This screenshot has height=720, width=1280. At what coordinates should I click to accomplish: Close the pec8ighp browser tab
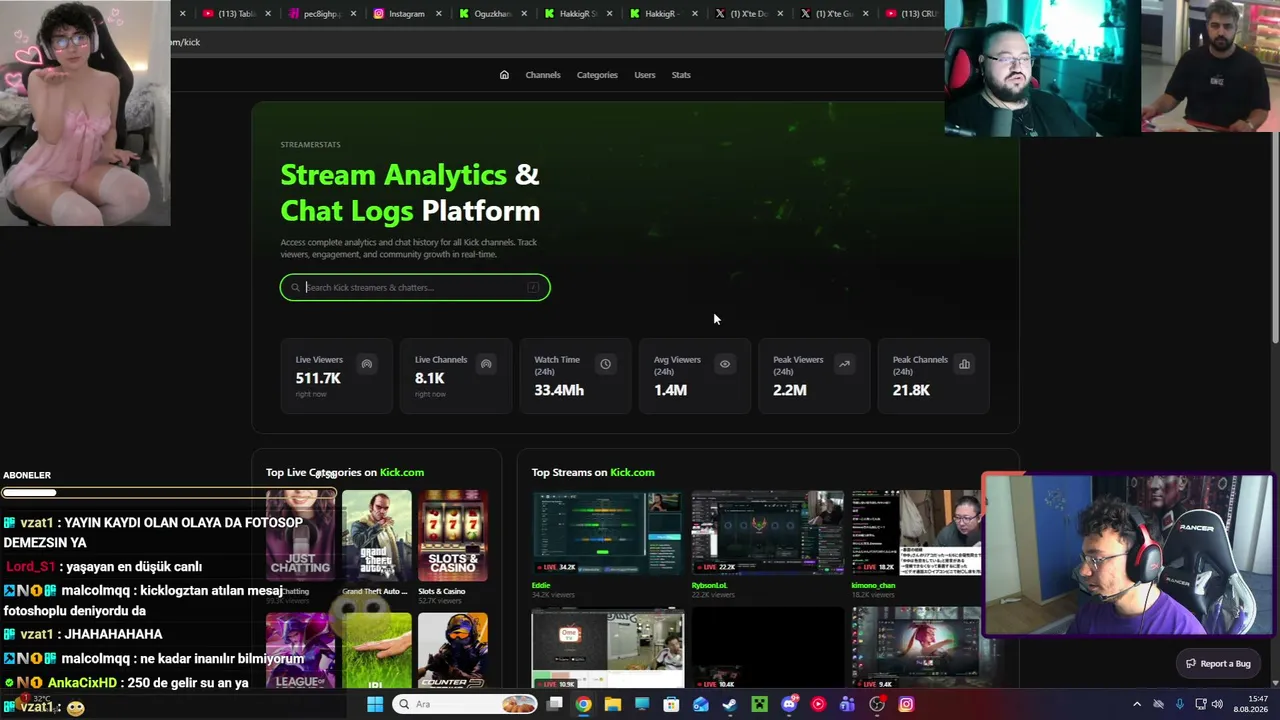[354, 14]
